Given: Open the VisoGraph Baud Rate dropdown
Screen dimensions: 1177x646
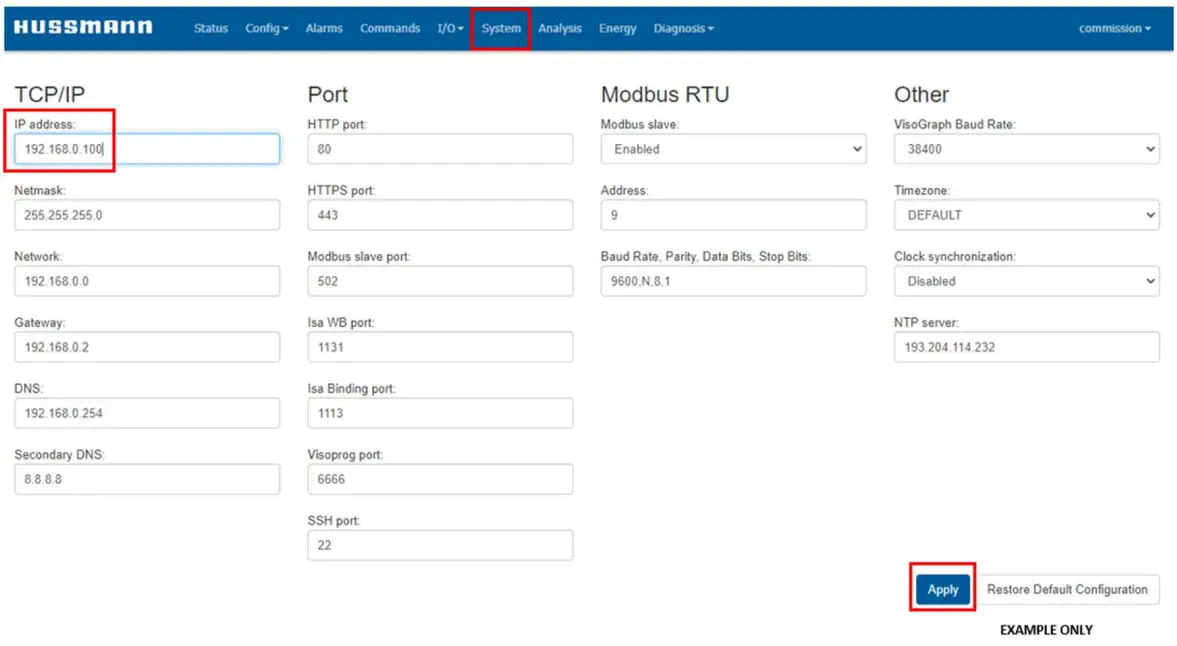Looking at the screenshot, I should [x=1026, y=149].
